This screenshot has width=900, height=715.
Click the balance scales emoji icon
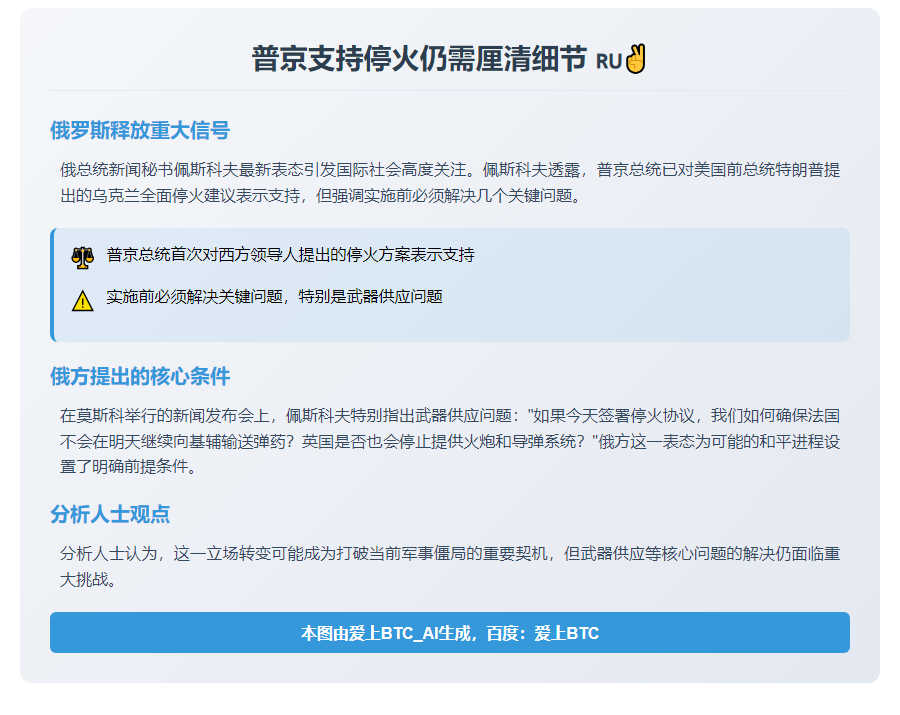click(83, 258)
